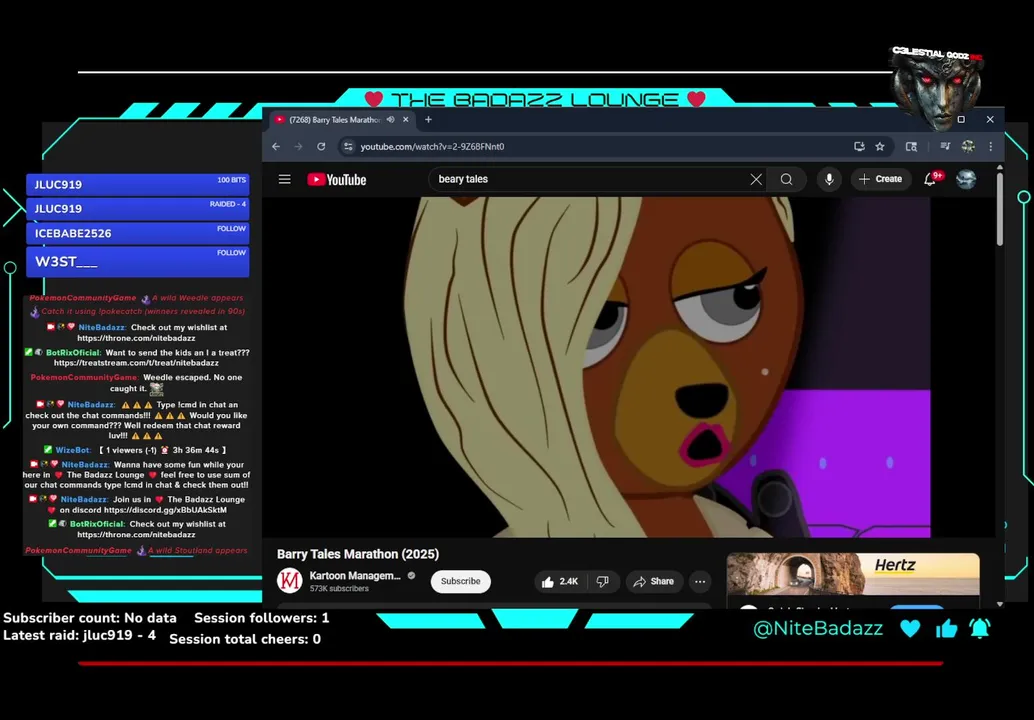
Task: Mute tab via speaker icon on tab
Action: [390, 119]
